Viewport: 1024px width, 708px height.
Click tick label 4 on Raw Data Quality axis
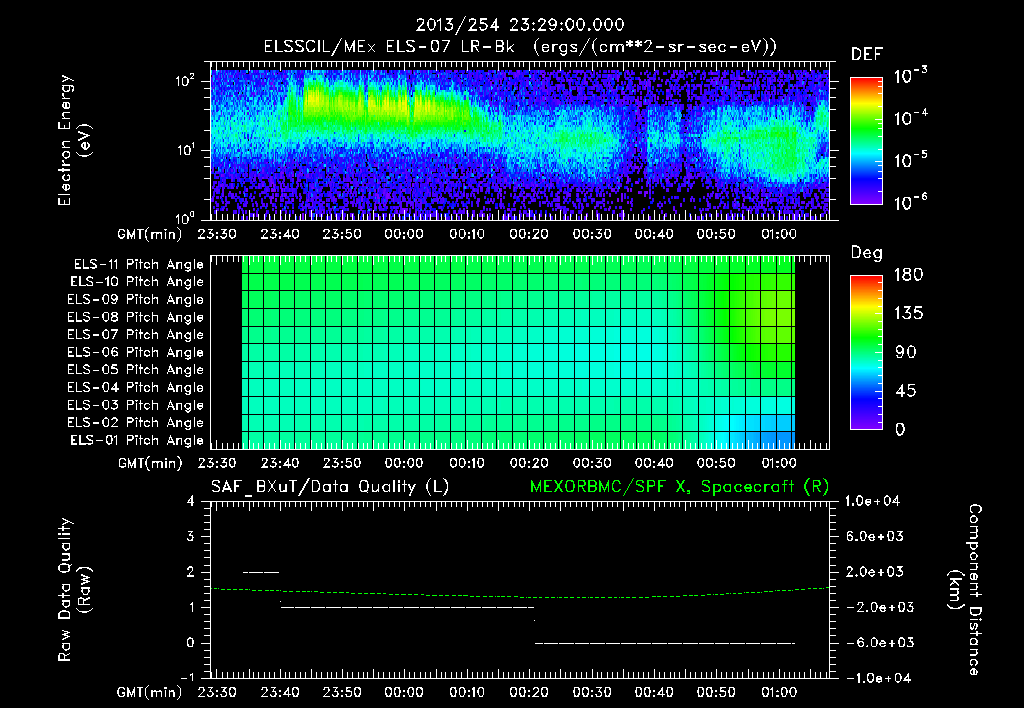point(191,502)
